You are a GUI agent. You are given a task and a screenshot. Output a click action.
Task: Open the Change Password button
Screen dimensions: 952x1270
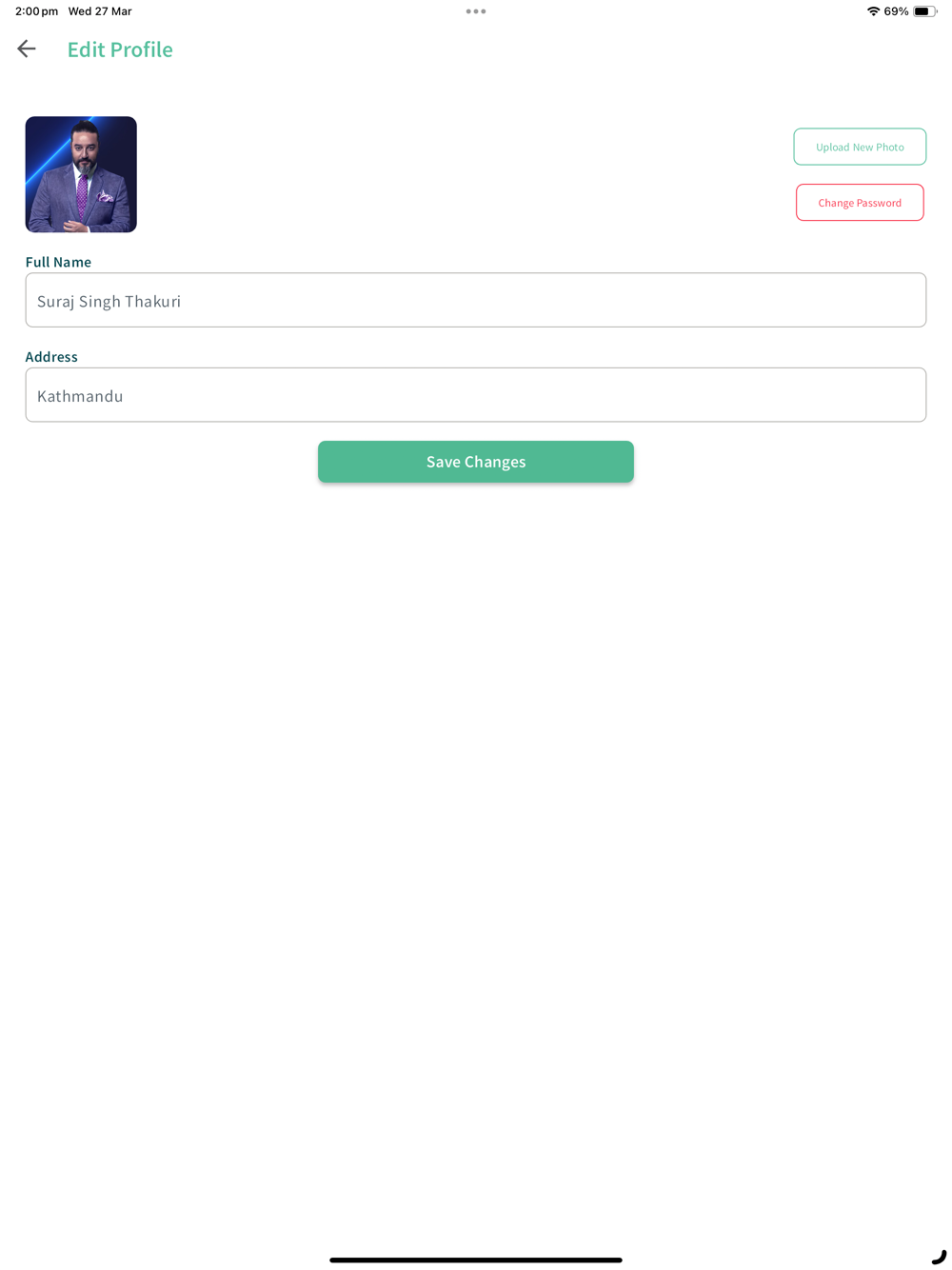pyautogui.click(x=860, y=203)
